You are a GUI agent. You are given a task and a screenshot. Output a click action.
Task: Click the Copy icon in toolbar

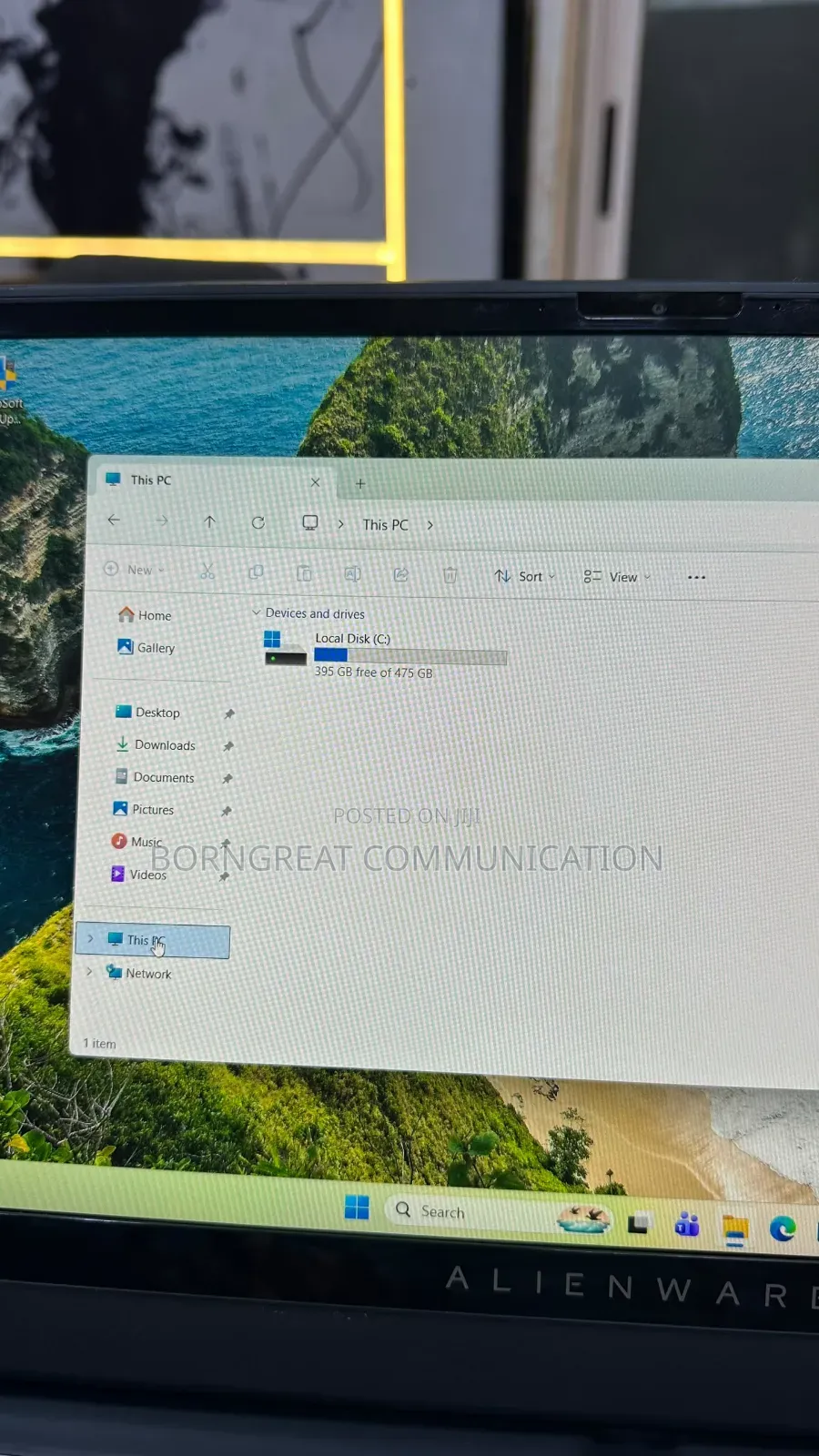tap(256, 572)
